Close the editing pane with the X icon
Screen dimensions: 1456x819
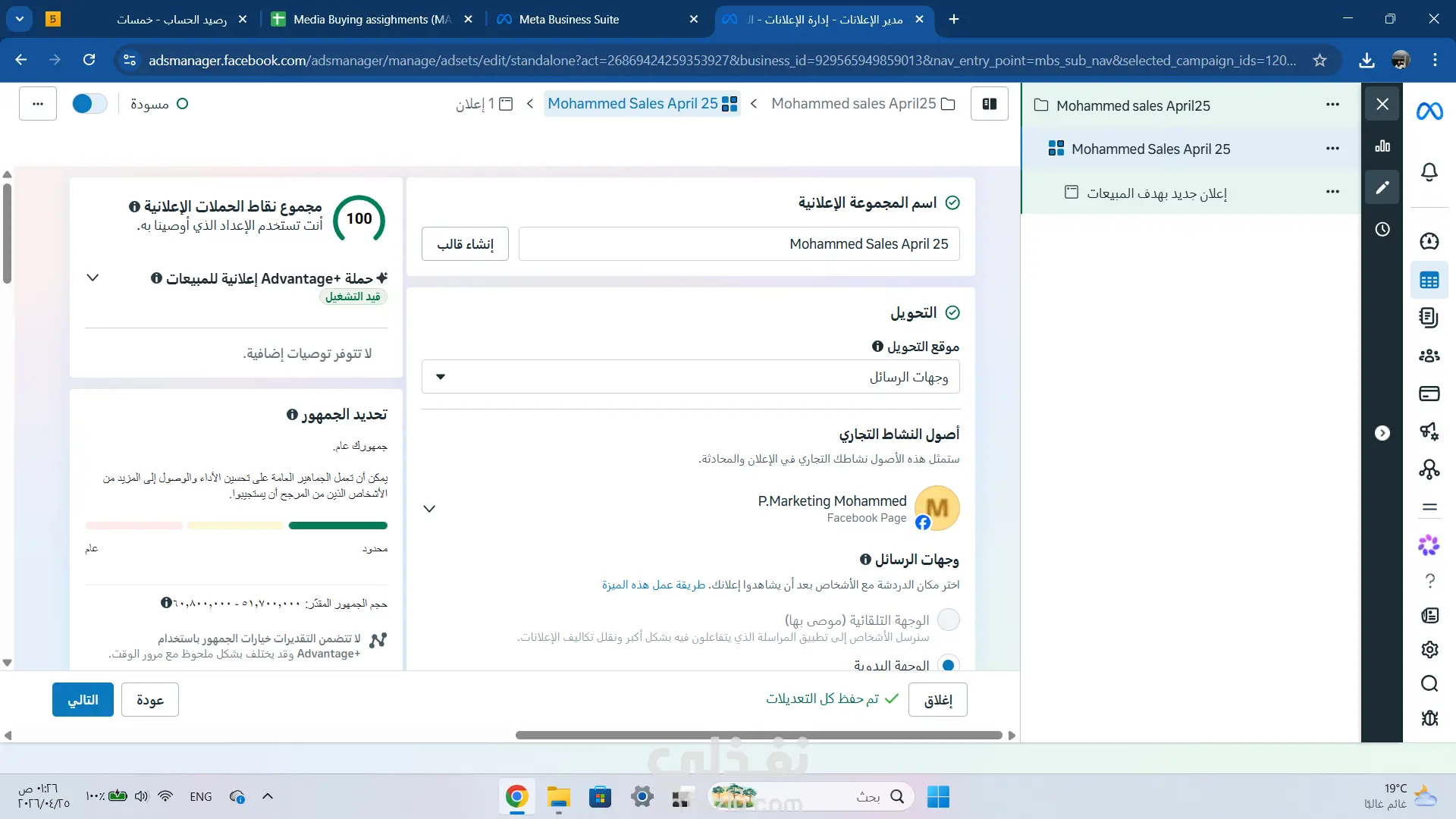click(1382, 104)
